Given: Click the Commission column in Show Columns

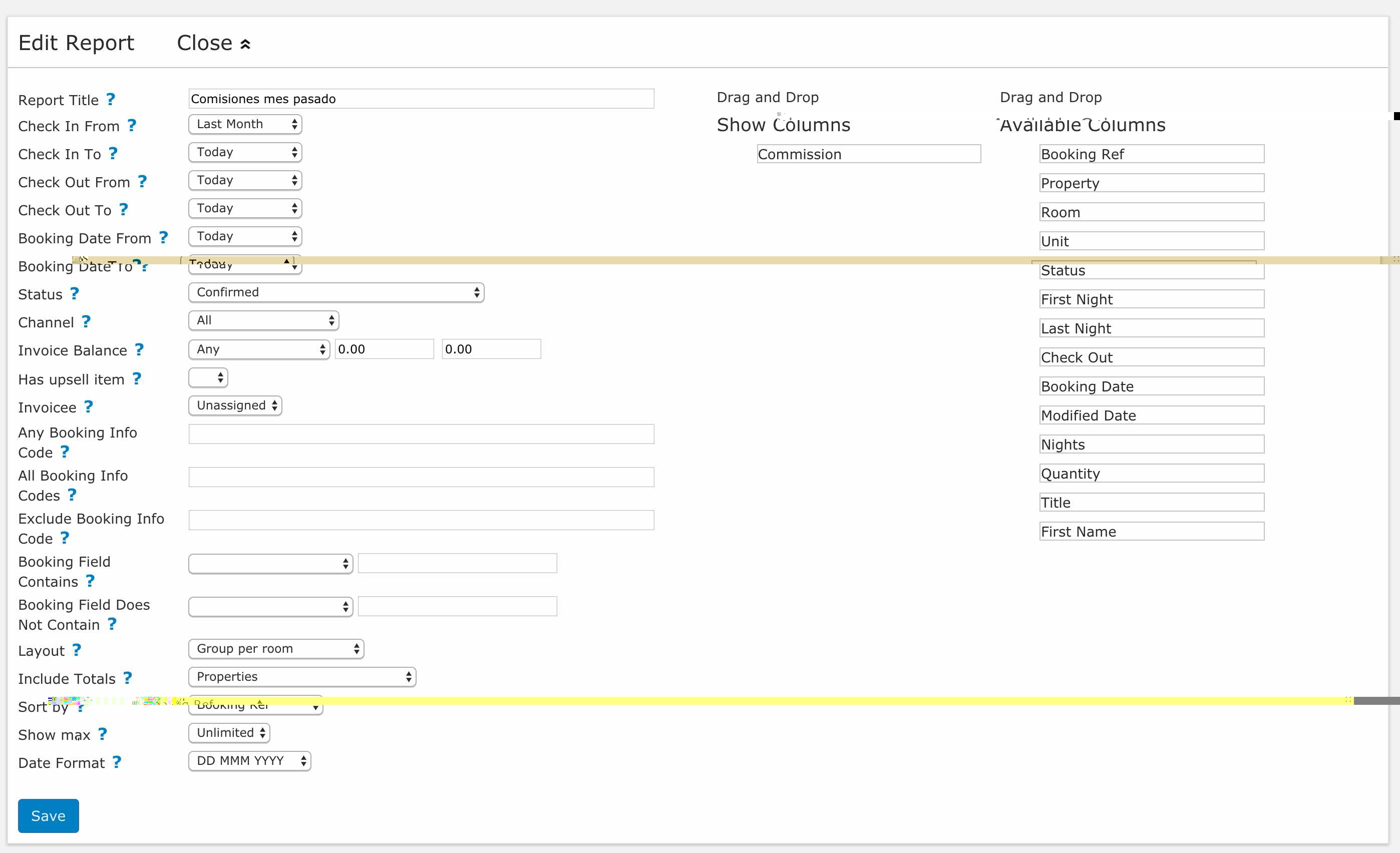Looking at the screenshot, I should tap(866, 154).
